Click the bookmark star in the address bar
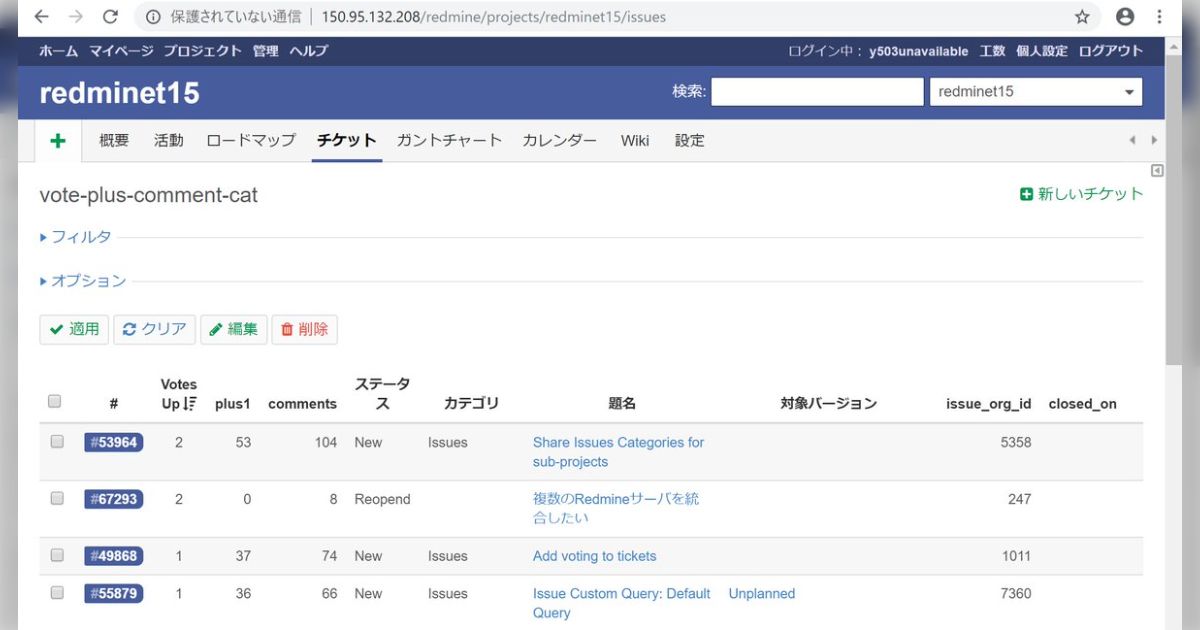This screenshot has width=1200, height=630. [x=1082, y=17]
